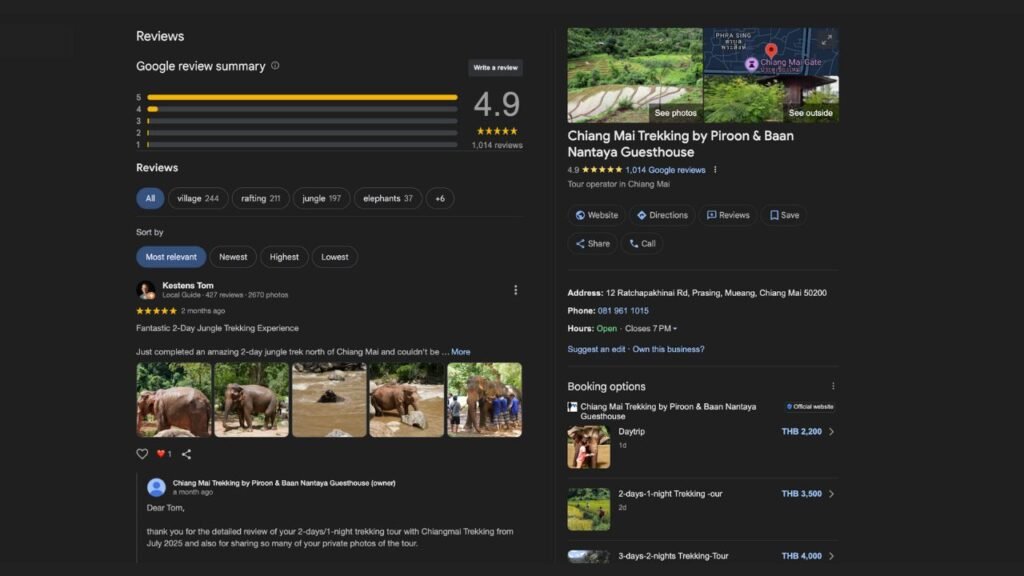The image size is (1024, 576).
Task: Expand the Closes 7 PM hours dropdown
Action: 651,328
